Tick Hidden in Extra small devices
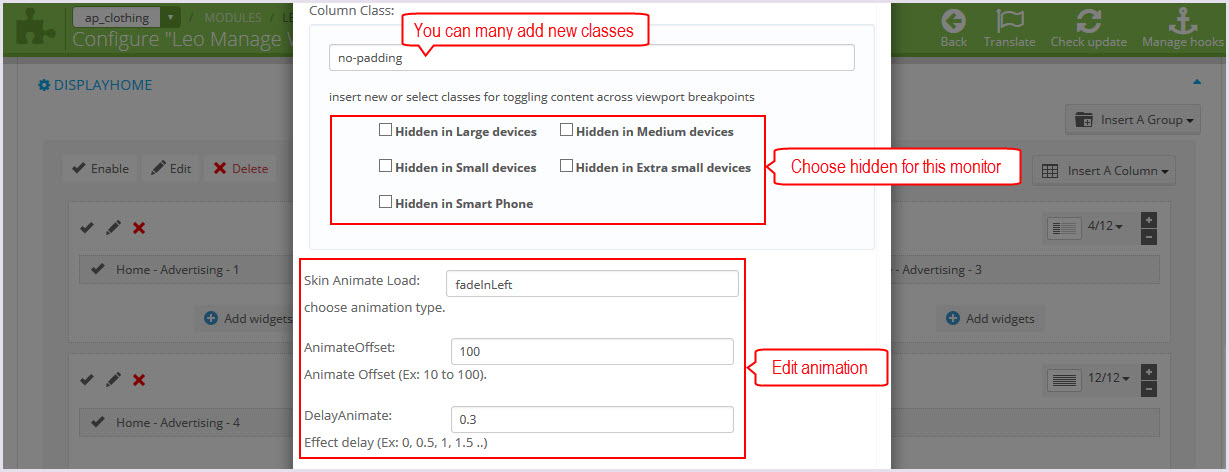The width and height of the screenshot is (1229, 472). 566,166
